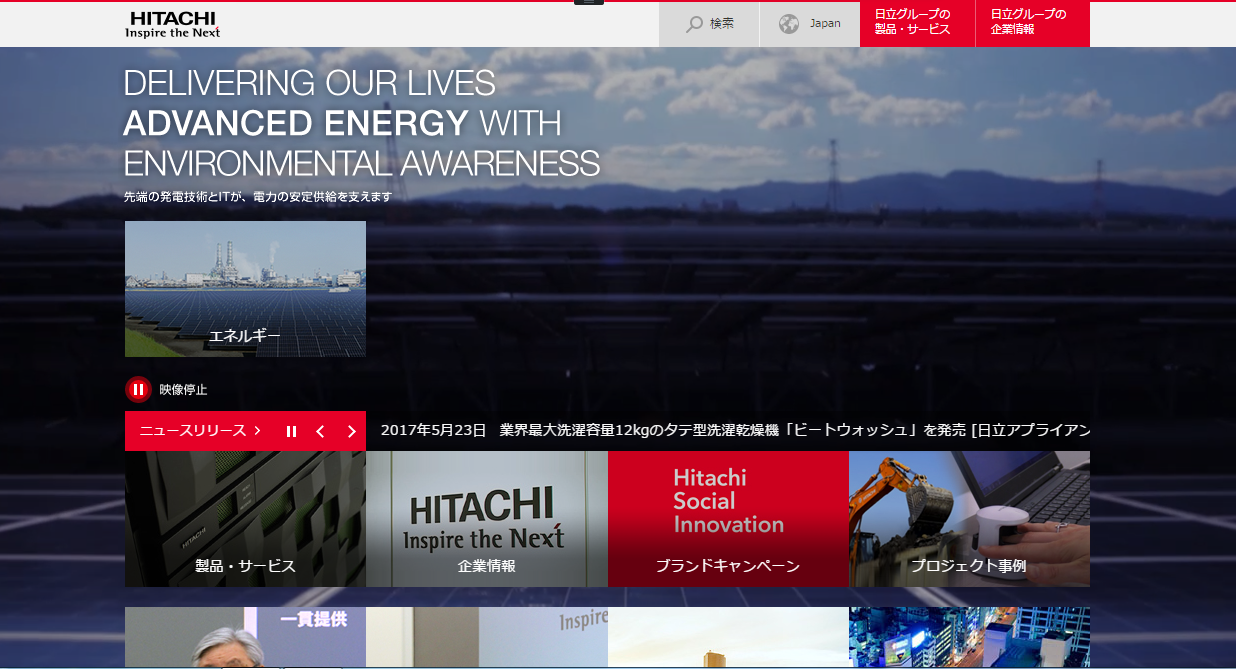Viewport: 1236px width, 669px height.
Task: Open the 製品・サービス tile
Action: coord(245,519)
